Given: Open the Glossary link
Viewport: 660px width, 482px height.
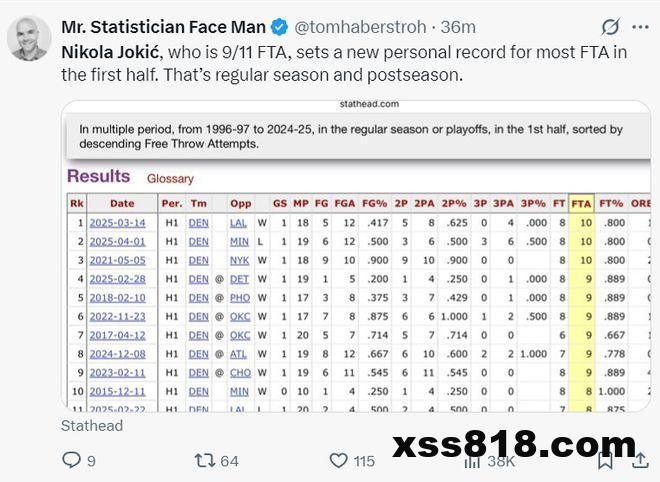Looking at the screenshot, I should [170, 178].
